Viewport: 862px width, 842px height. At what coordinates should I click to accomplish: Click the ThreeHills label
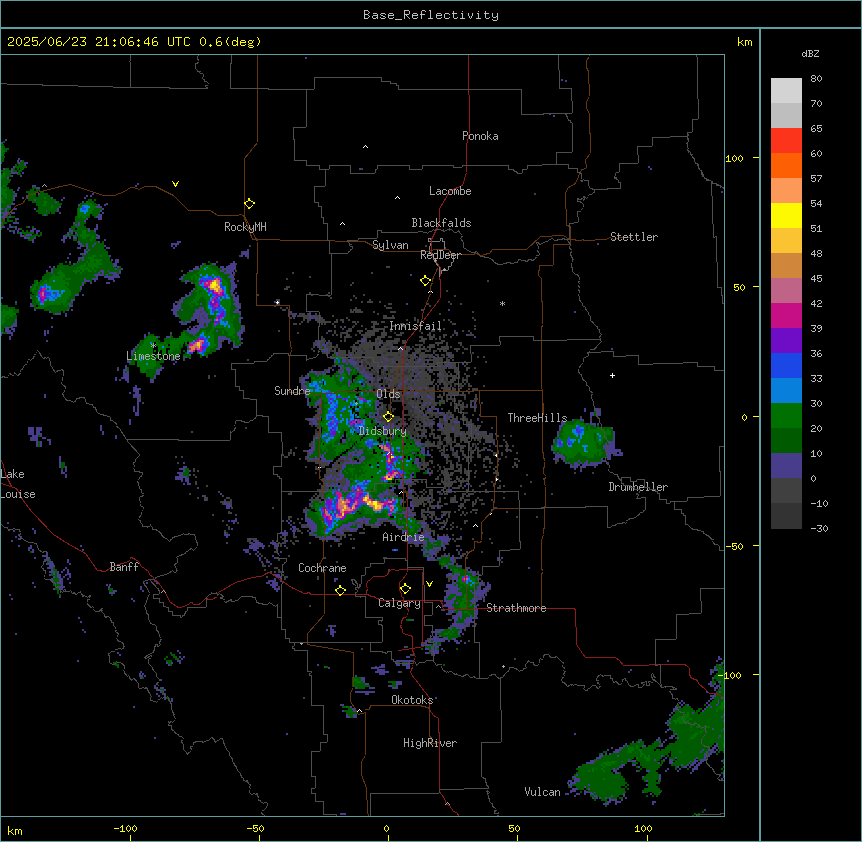click(537, 418)
